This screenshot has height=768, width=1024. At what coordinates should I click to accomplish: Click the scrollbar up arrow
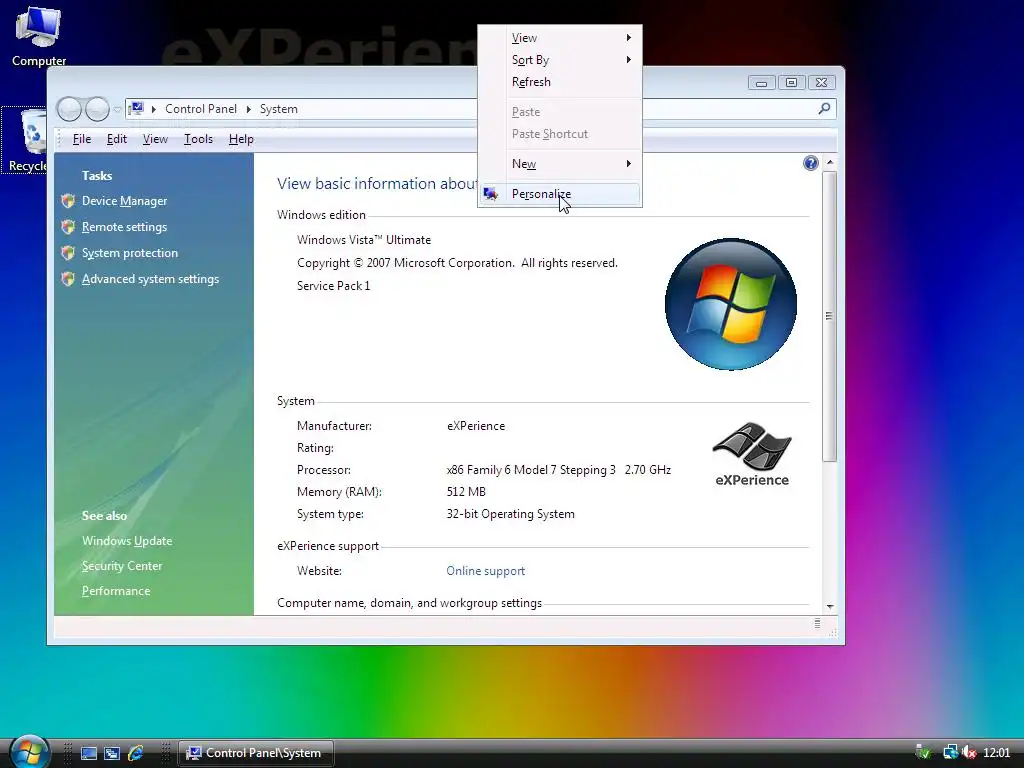tap(829, 162)
